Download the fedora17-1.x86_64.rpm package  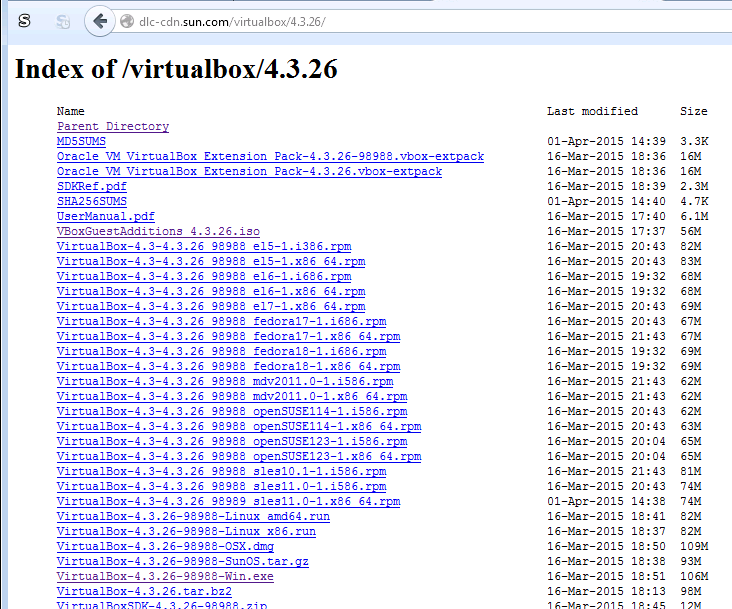229,336
